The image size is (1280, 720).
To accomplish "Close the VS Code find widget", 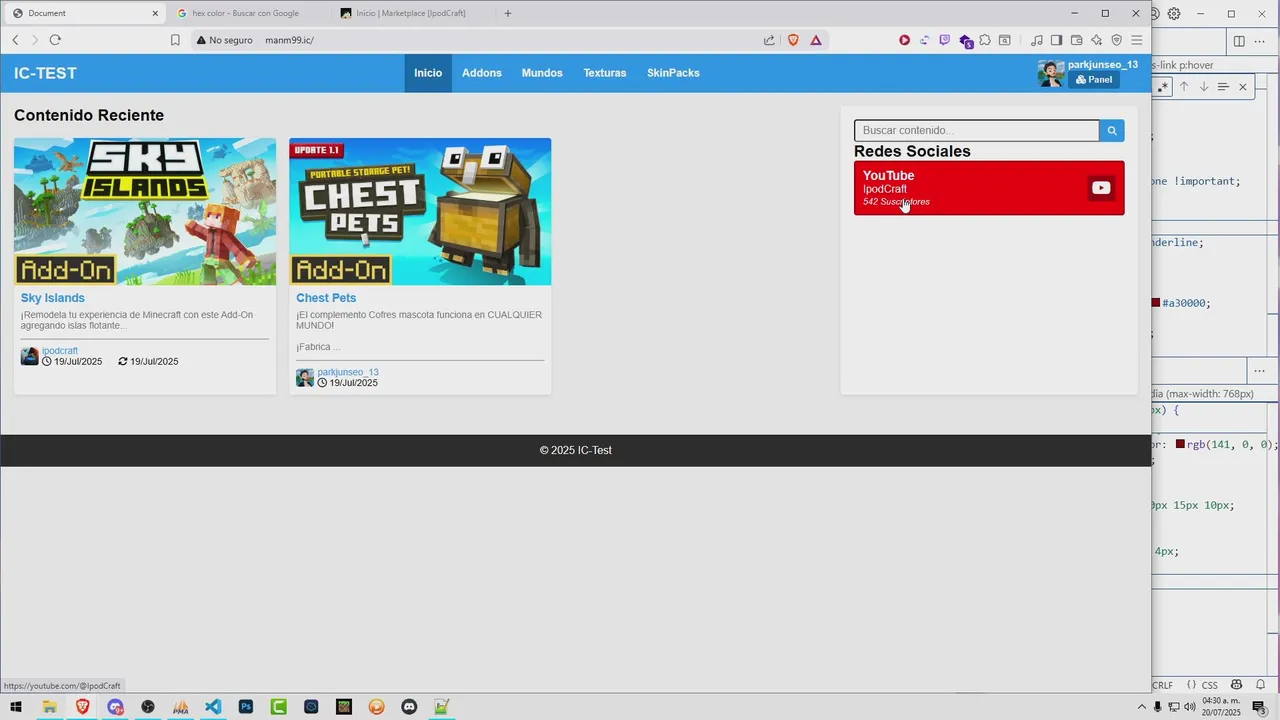I will [x=1243, y=87].
